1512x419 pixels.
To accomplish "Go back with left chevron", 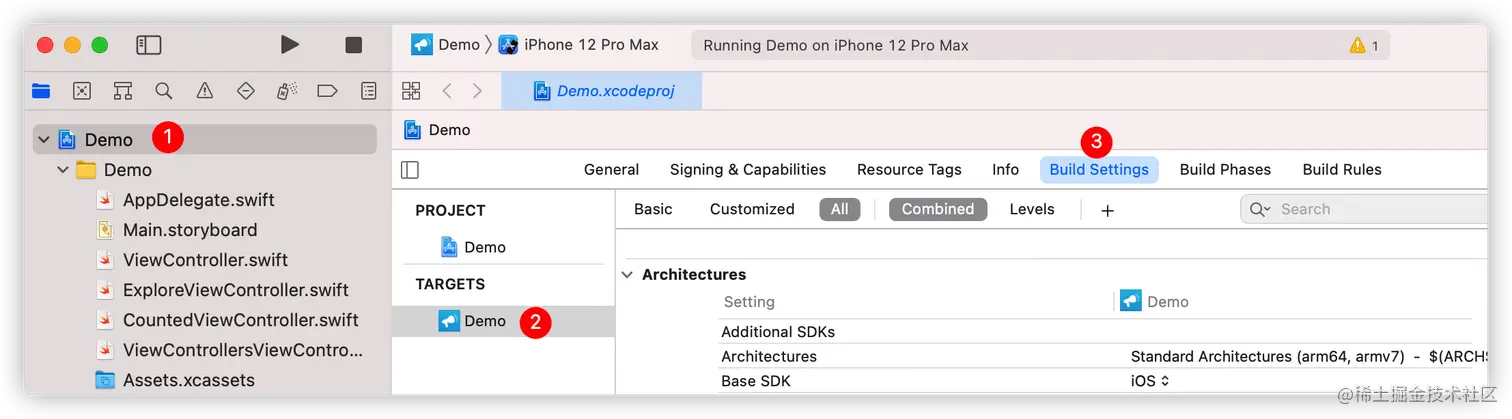I will (x=447, y=91).
